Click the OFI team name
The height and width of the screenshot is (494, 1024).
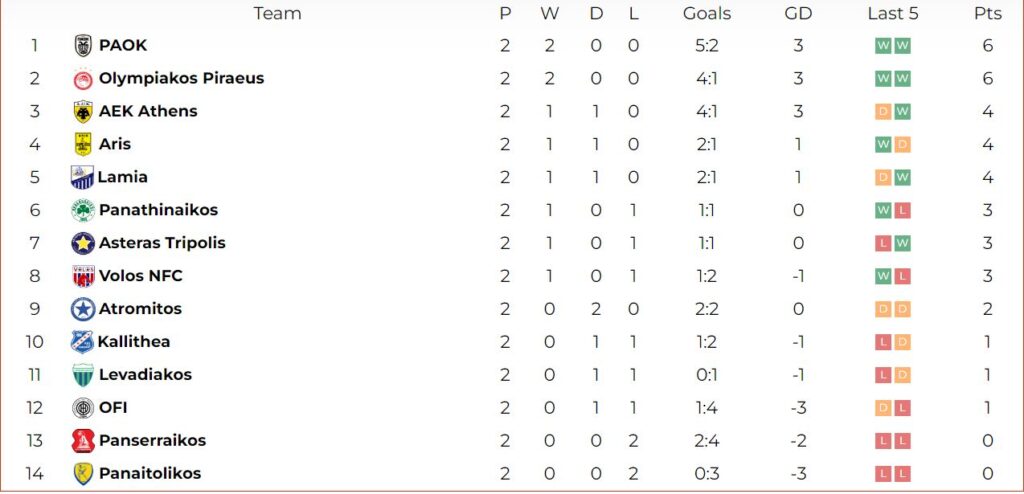(113, 408)
